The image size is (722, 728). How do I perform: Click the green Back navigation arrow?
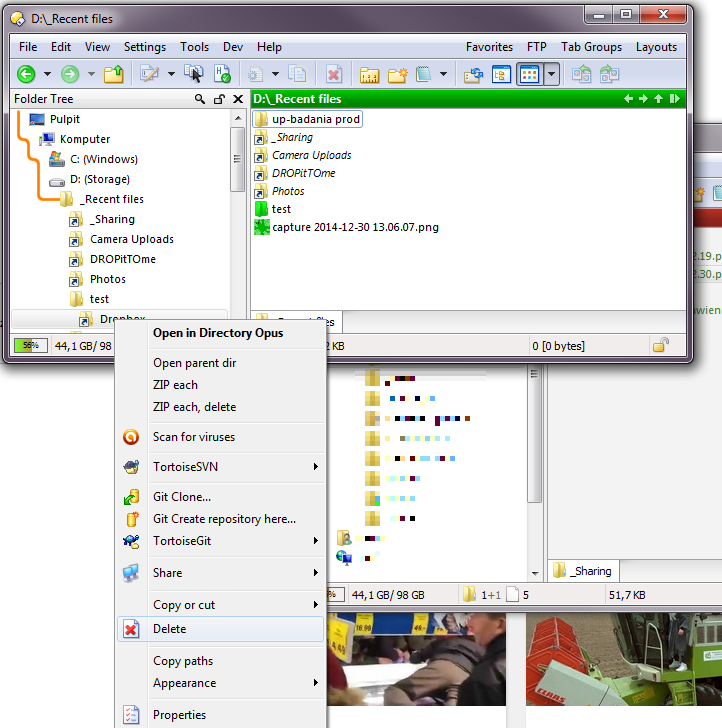tap(26, 74)
